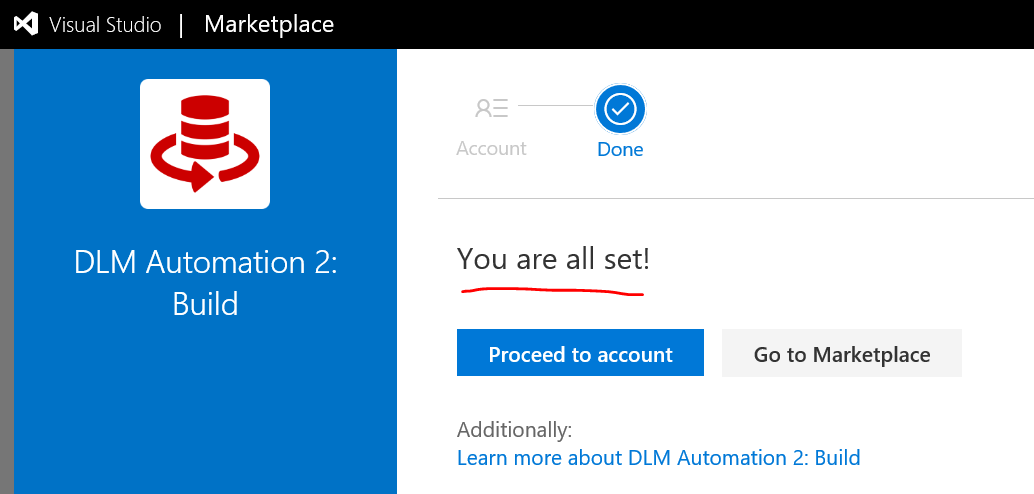Image resolution: width=1034 pixels, height=494 pixels.
Task: Click the 'Visual Studio' header text
Action: [105, 25]
